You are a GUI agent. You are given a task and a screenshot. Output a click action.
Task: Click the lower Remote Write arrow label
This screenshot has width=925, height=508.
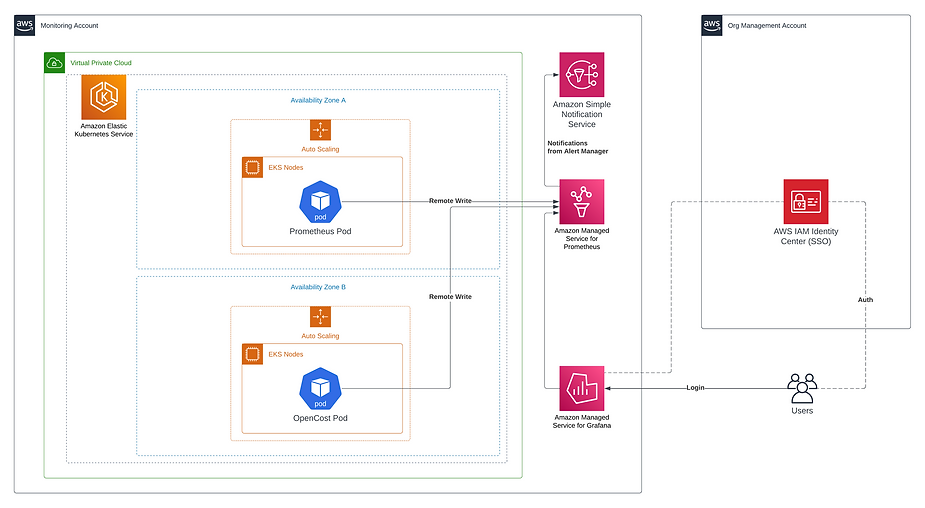450,297
